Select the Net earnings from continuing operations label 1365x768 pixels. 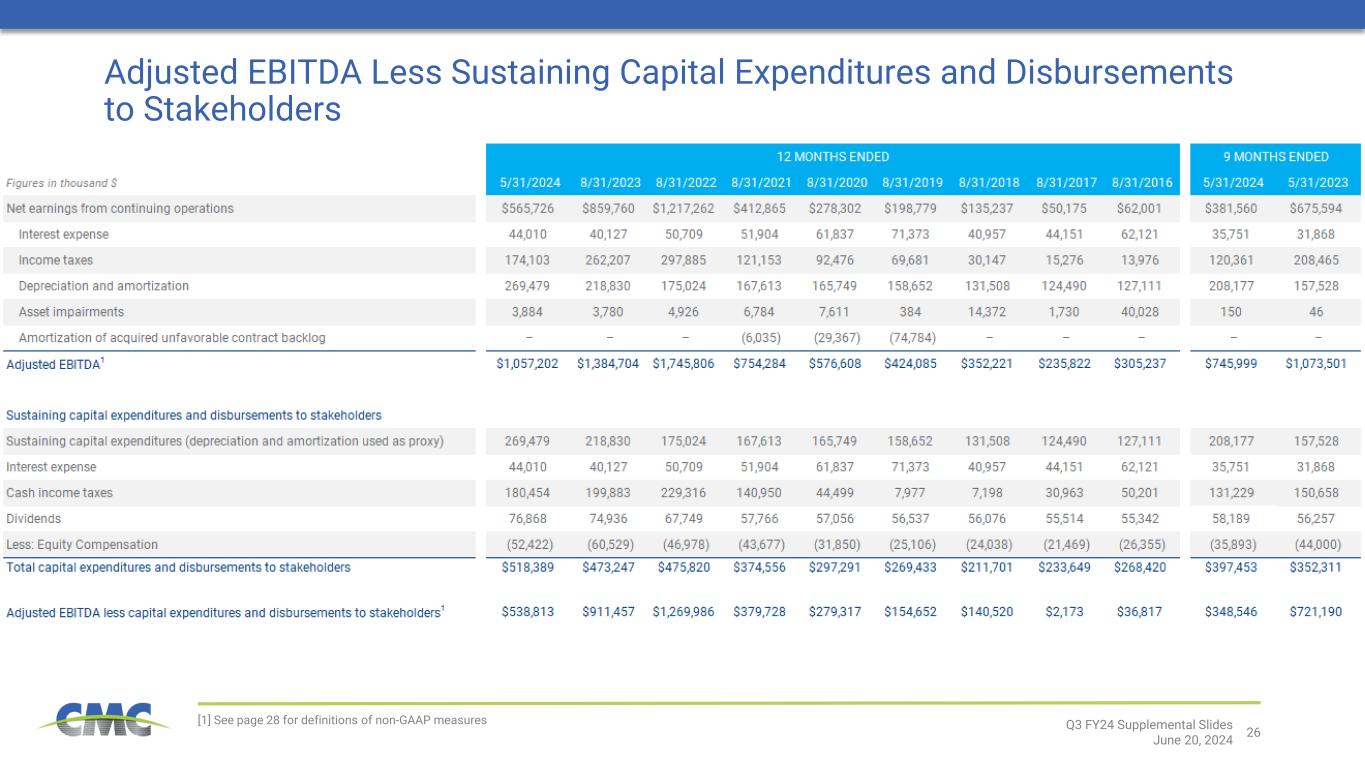[x=120, y=209]
